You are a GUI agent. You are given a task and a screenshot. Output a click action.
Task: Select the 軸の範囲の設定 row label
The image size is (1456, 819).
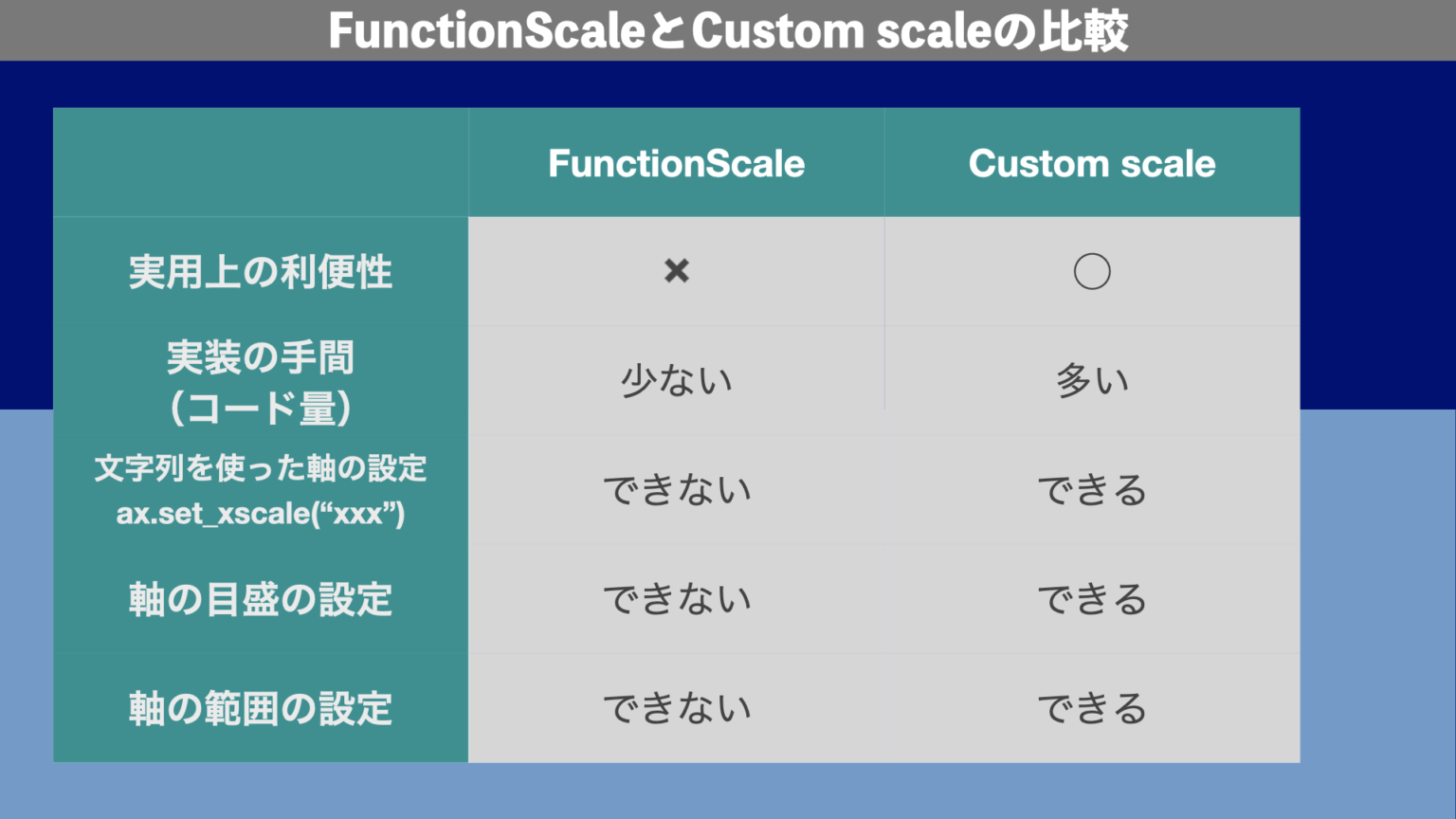click(x=261, y=708)
